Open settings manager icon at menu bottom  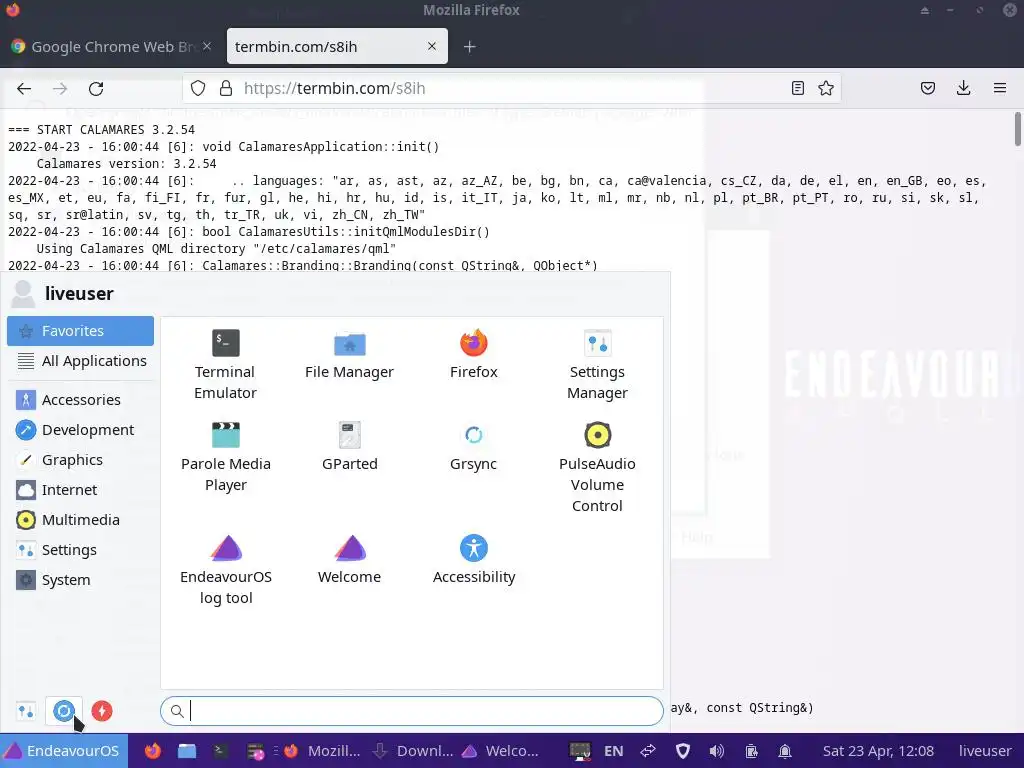26,711
